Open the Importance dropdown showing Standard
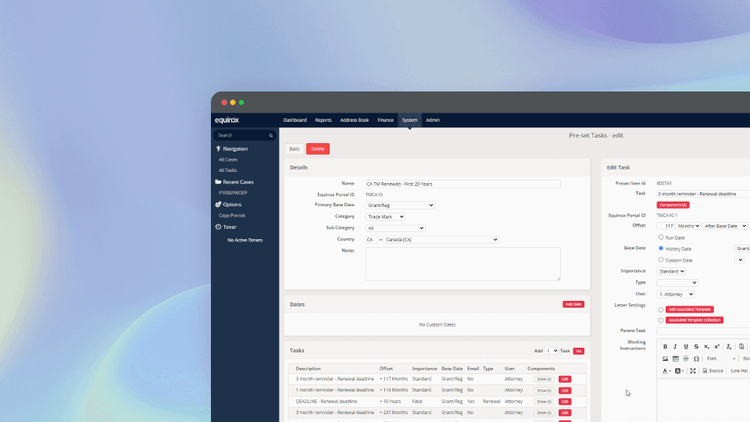 click(671, 271)
